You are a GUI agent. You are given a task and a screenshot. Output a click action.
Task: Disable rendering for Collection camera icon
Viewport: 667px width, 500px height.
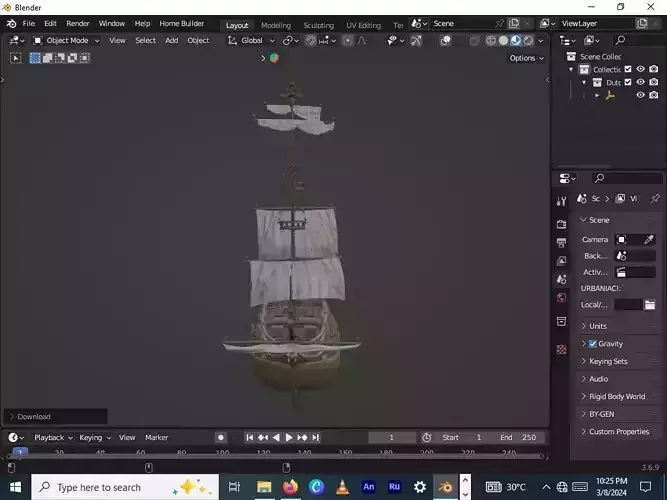point(654,69)
